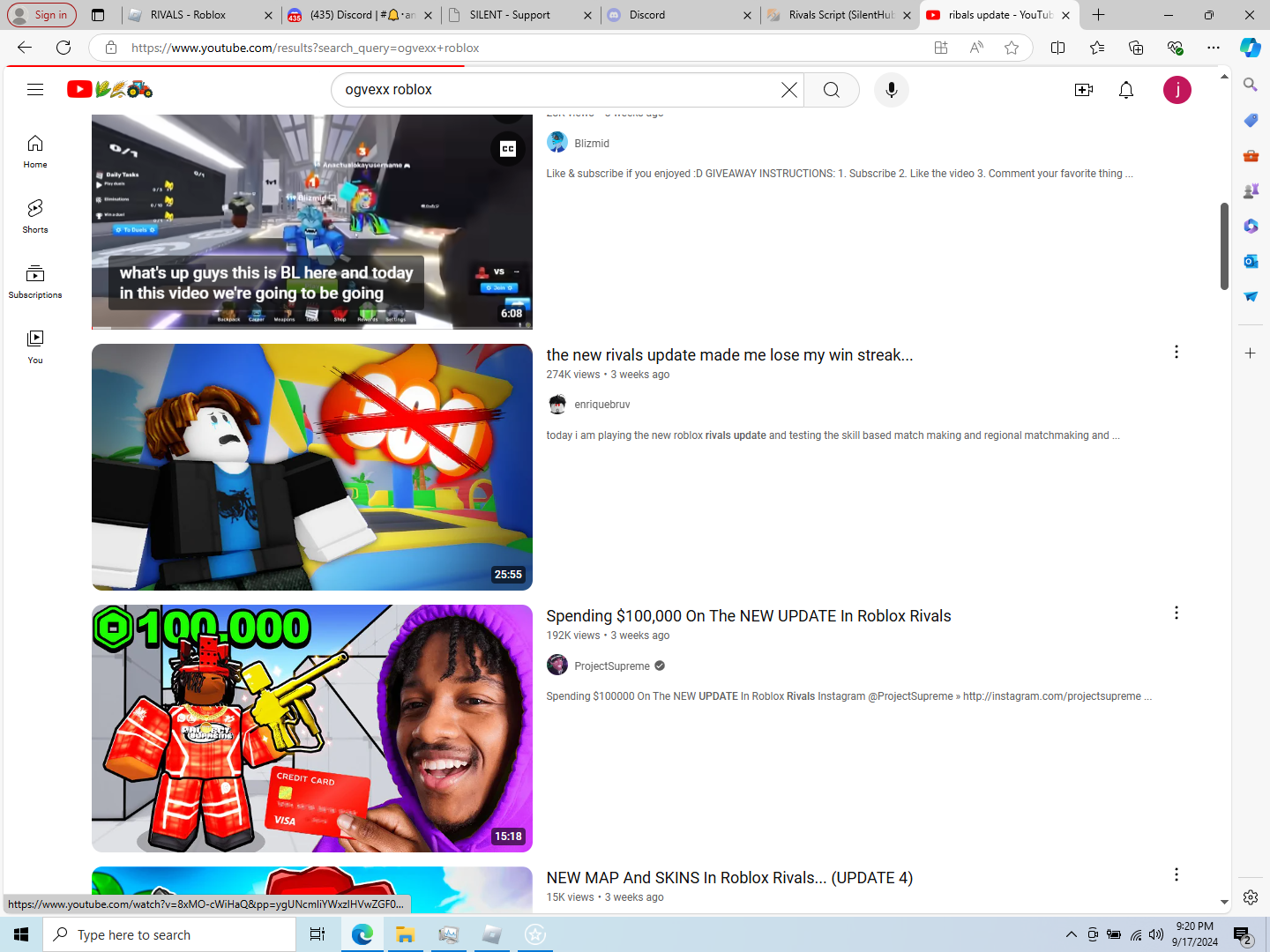Open the Outlook sidebar icon

[x=1251, y=261]
